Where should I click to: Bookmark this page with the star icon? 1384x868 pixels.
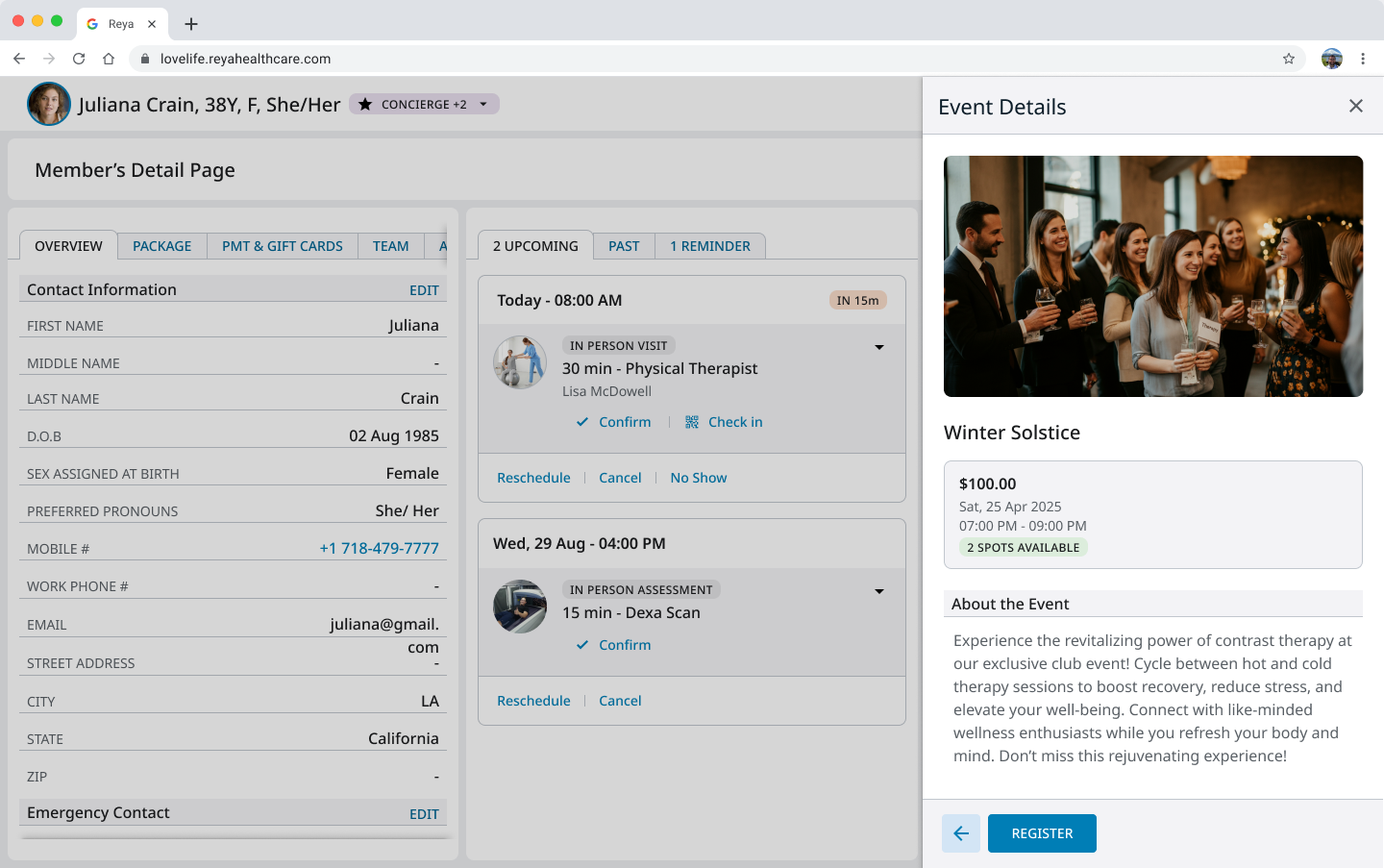(x=1288, y=59)
